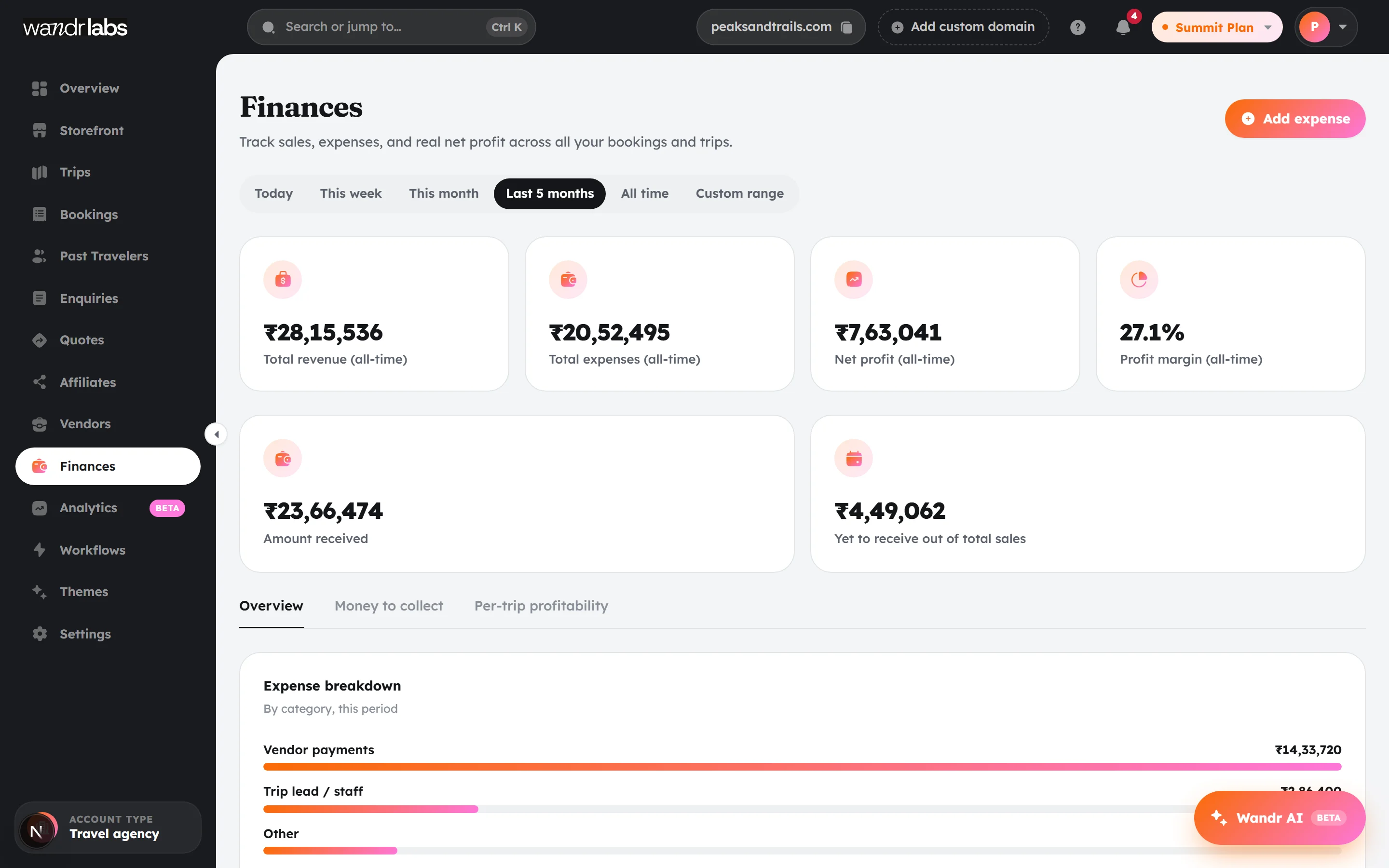Expand the Summit Plan dropdown

coord(1217,27)
